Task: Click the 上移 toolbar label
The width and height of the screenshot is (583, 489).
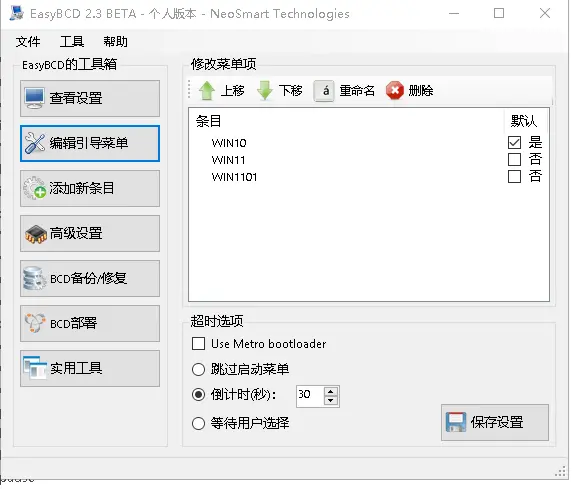Action: (x=233, y=90)
